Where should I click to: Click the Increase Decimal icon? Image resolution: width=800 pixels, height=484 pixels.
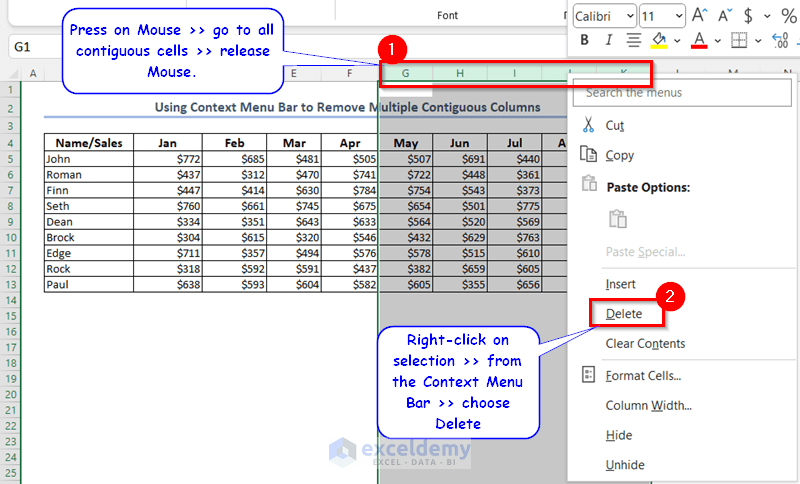click(x=780, y=40)
